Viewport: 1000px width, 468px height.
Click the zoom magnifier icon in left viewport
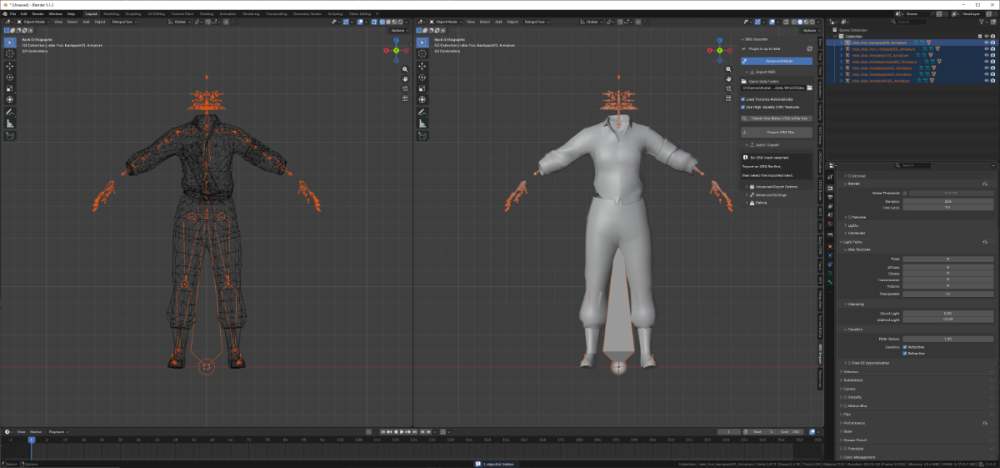(x=405, y=69)
